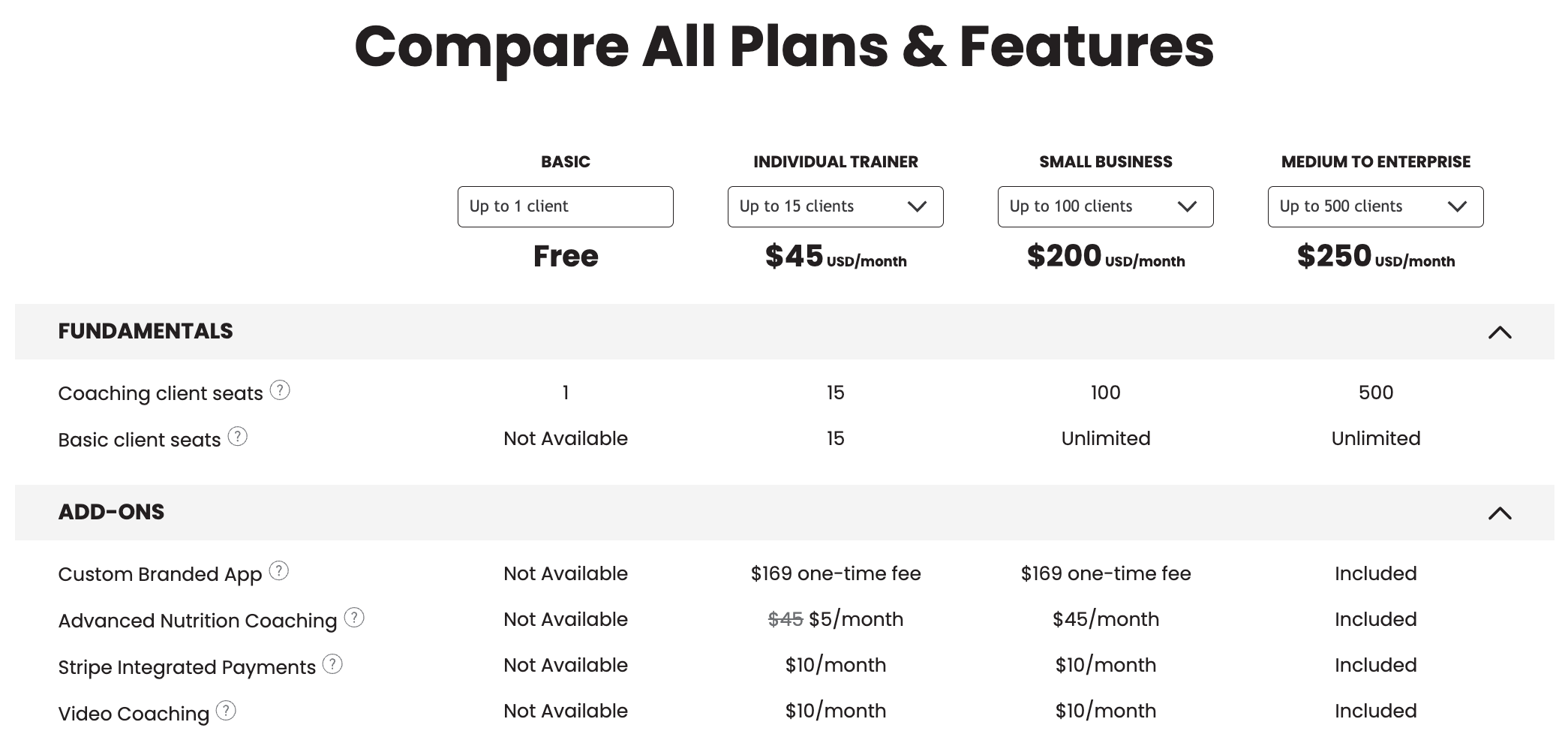Click the discounted $5/month nutrition price
The width and height of the screenshot is (1568, 731).
click(x=856, y=619)
